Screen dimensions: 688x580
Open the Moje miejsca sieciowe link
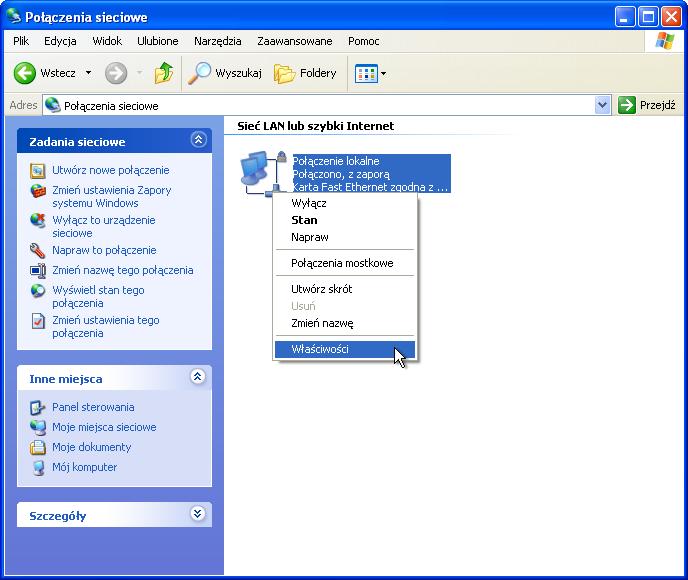(104, 427)
